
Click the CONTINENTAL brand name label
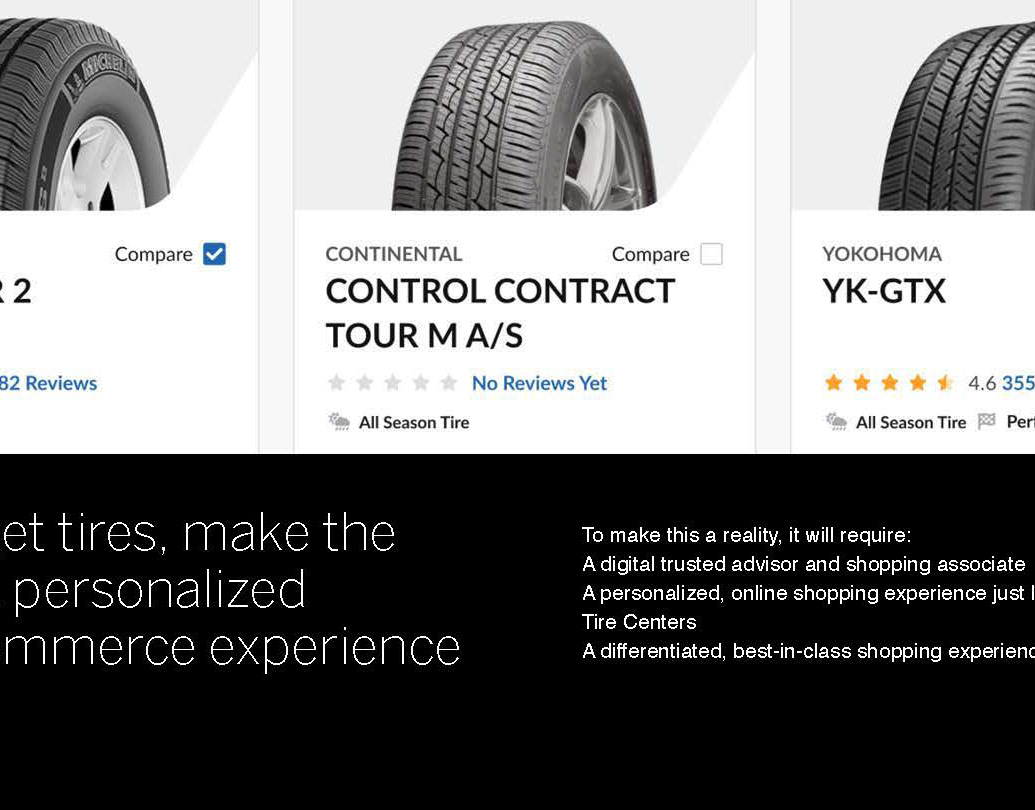click(393, 254)
